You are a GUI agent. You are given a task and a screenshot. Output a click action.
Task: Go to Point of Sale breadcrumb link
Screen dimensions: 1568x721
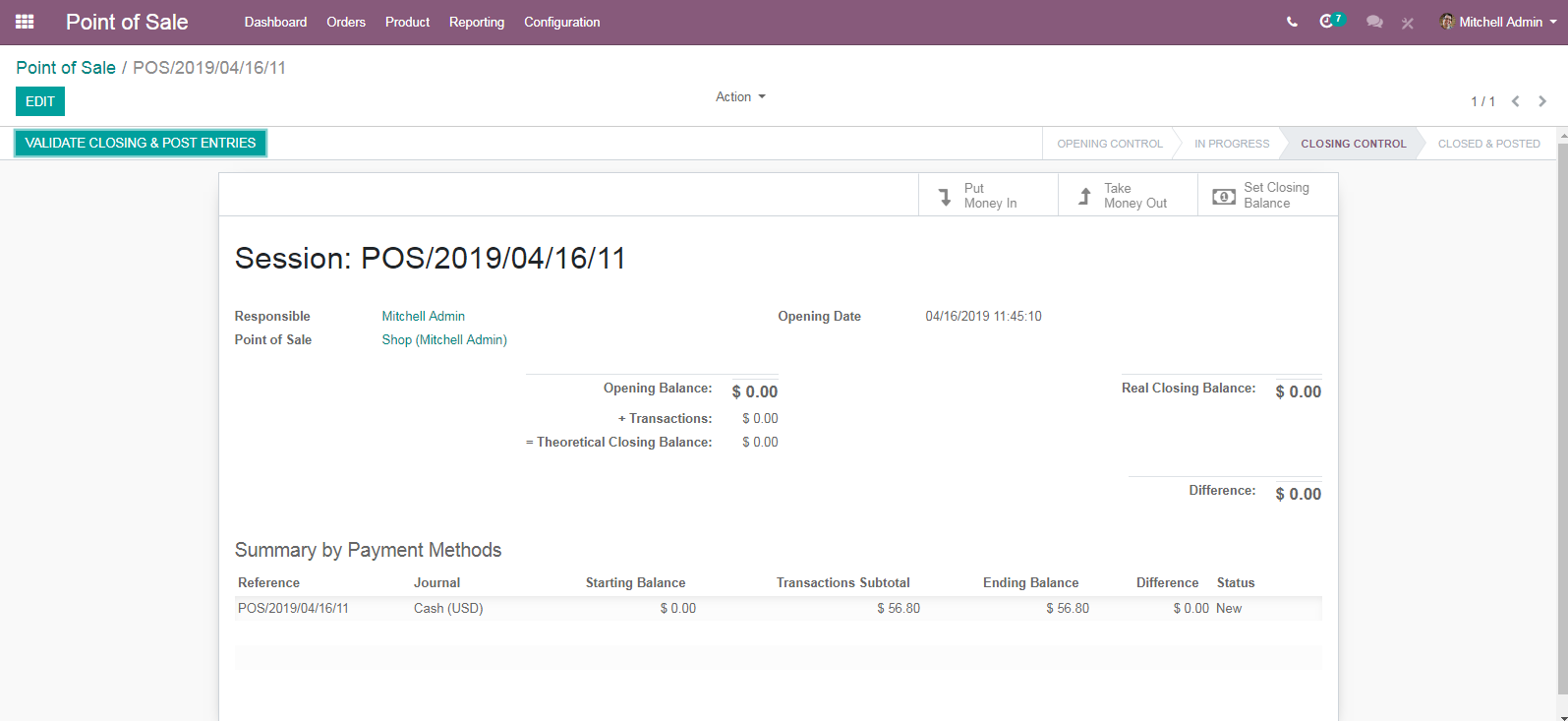(66, 67)
